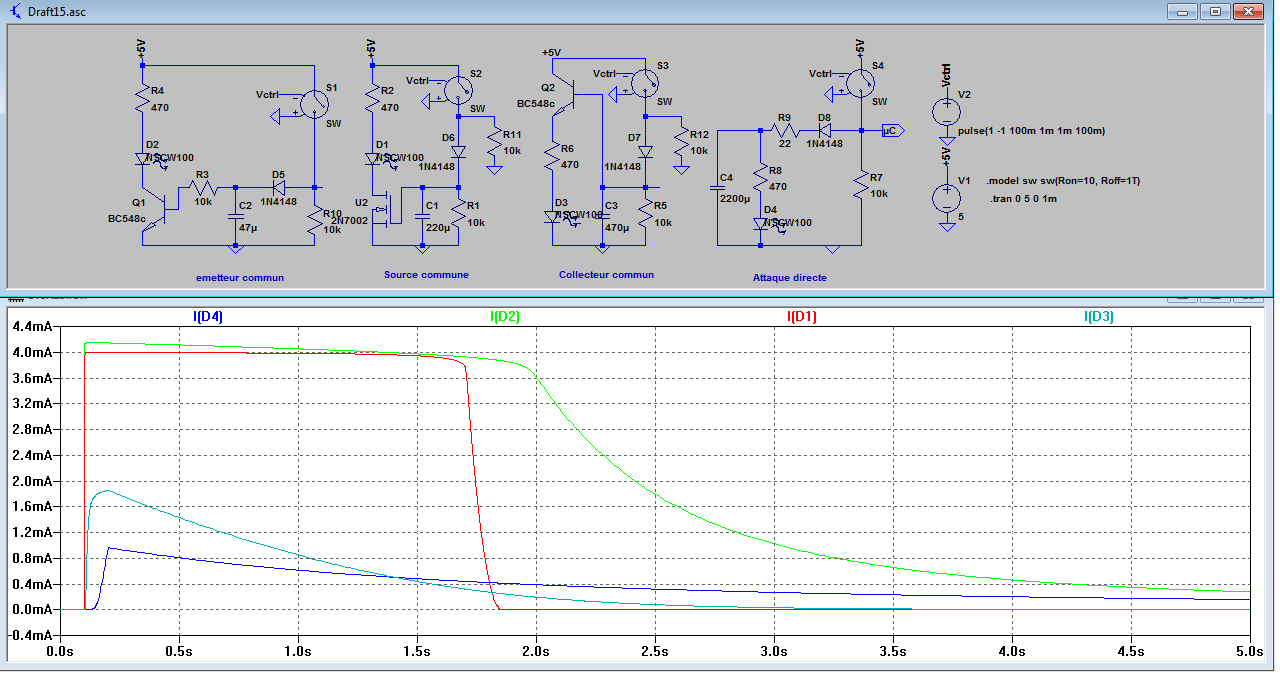Click the 'Source commune' comment label
Viewport: 1280px width, 673px height.
pos(426,274)
